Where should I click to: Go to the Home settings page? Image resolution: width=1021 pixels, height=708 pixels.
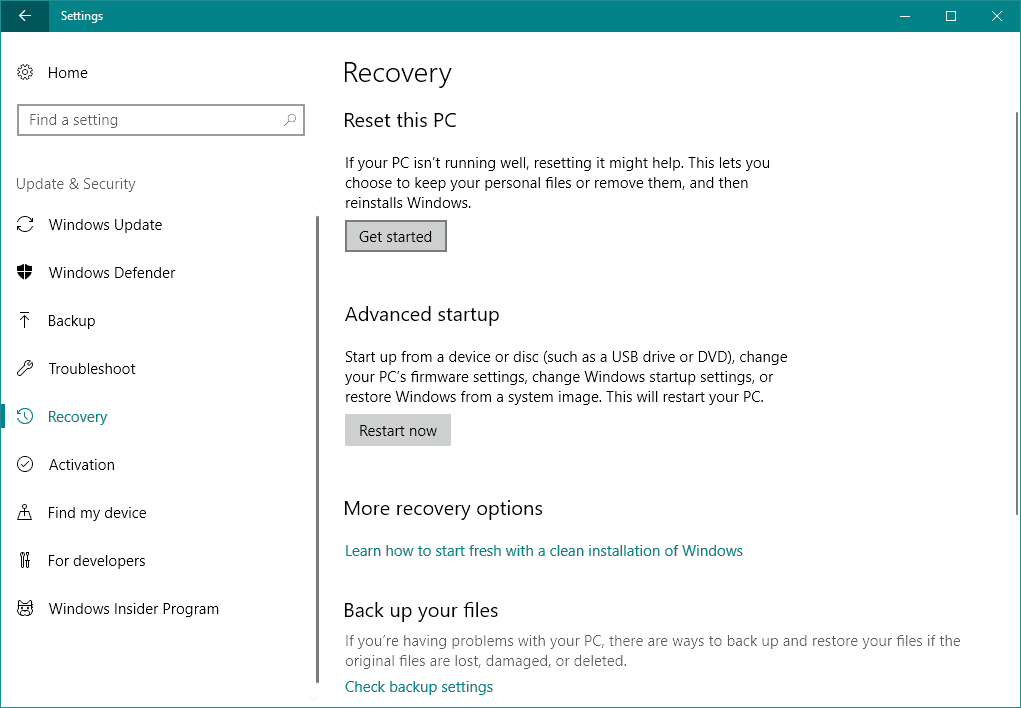pos(68,72)
